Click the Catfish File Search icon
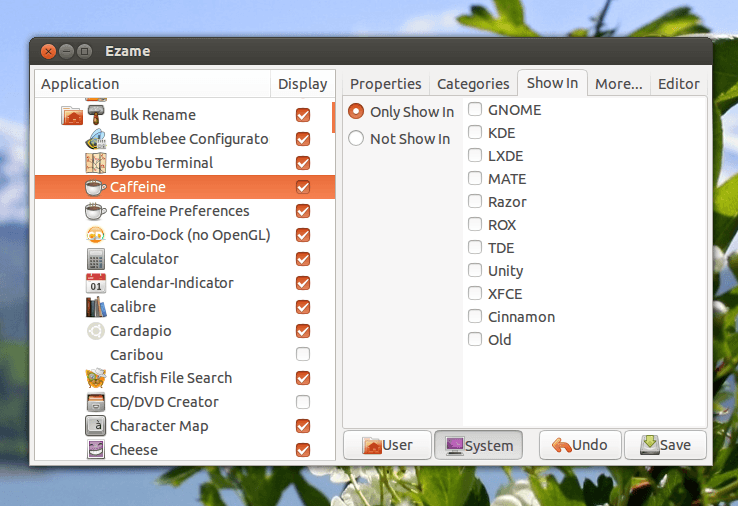The image size is (738, 506). (96, 378)
